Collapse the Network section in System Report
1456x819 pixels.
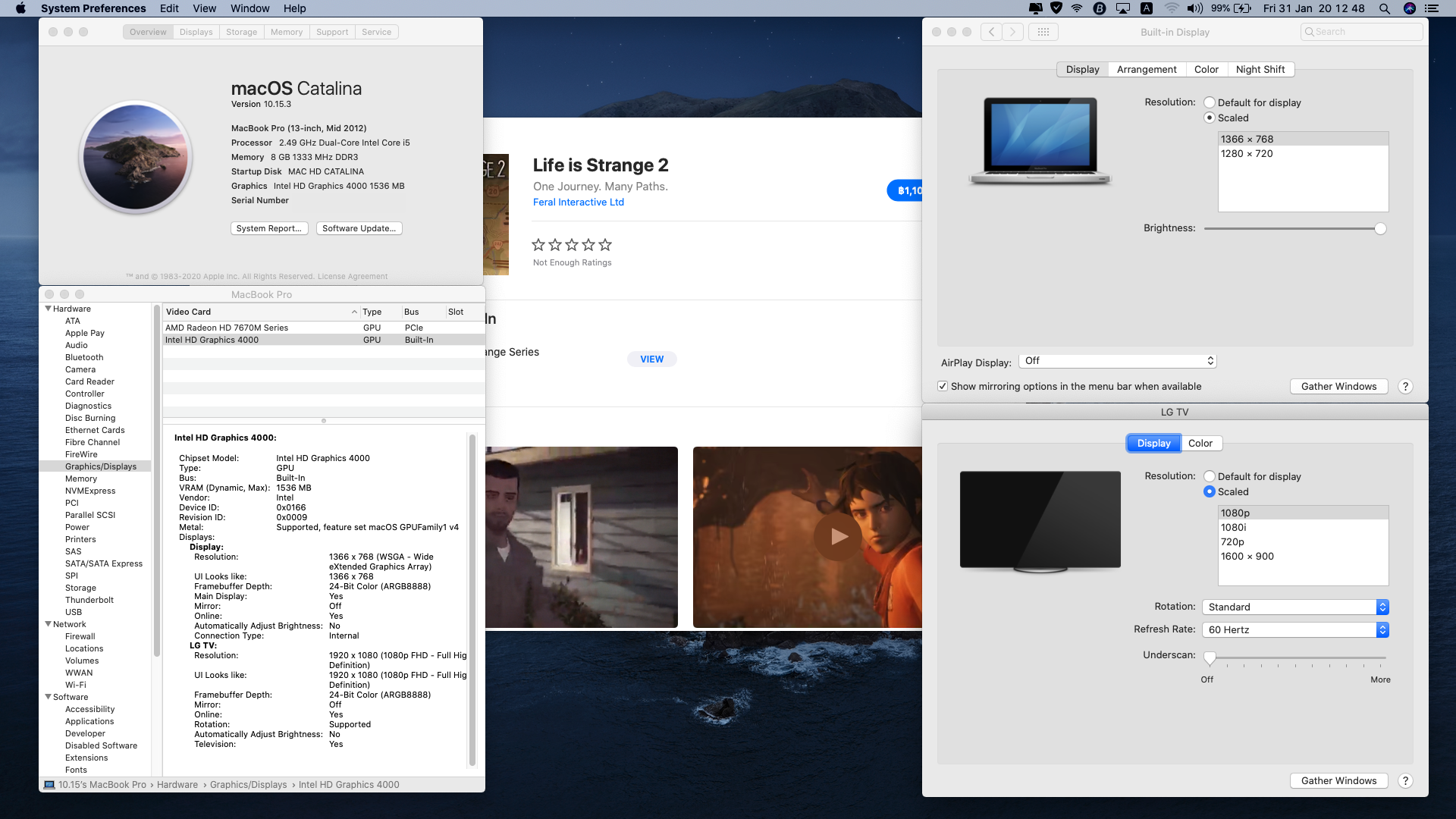pos(49,624)
